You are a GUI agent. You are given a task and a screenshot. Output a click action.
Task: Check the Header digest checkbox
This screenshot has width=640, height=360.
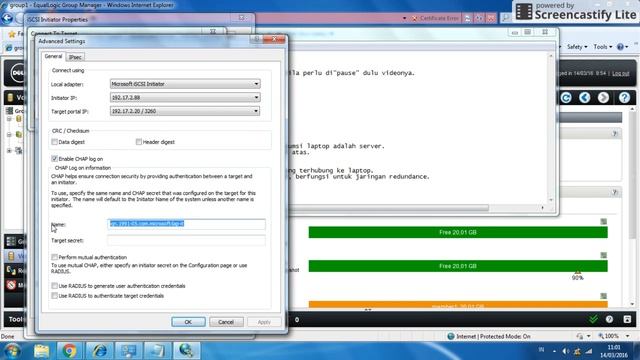[139, 142]
